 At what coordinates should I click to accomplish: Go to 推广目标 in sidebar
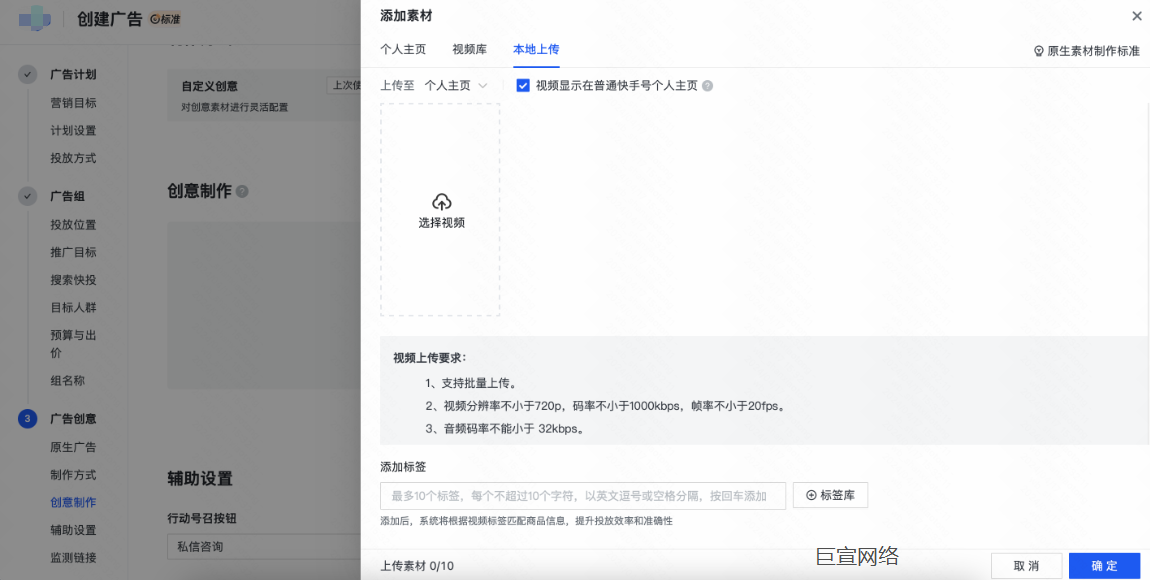(73, 252)
